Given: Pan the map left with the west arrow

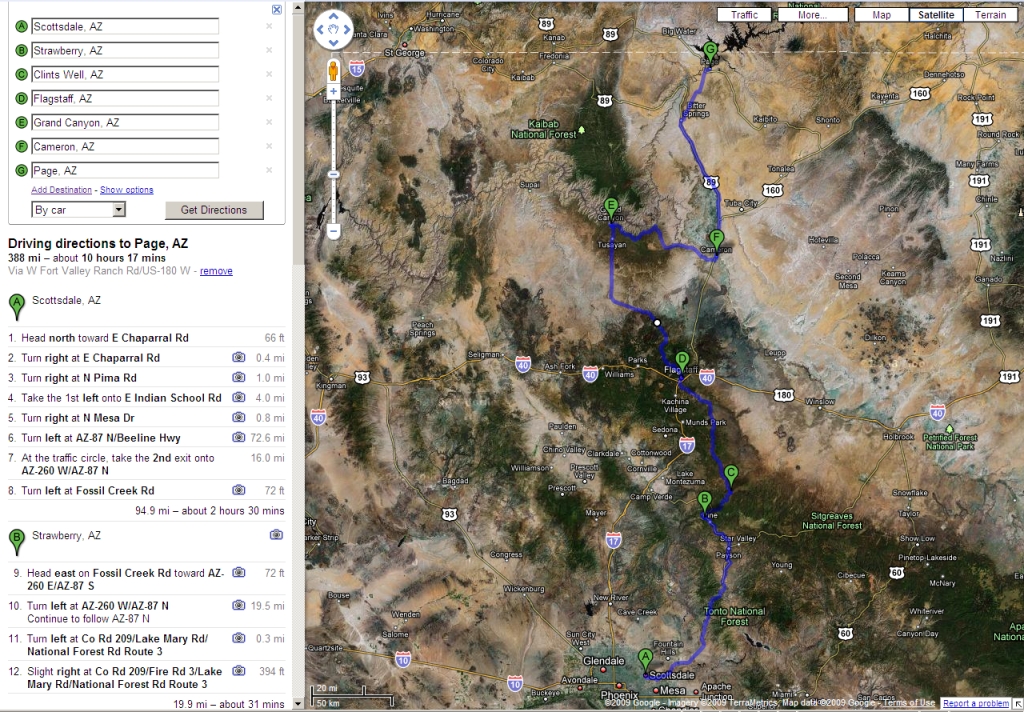Looking at the screenshot, I should pyautogui.click(x=321, y=29).
